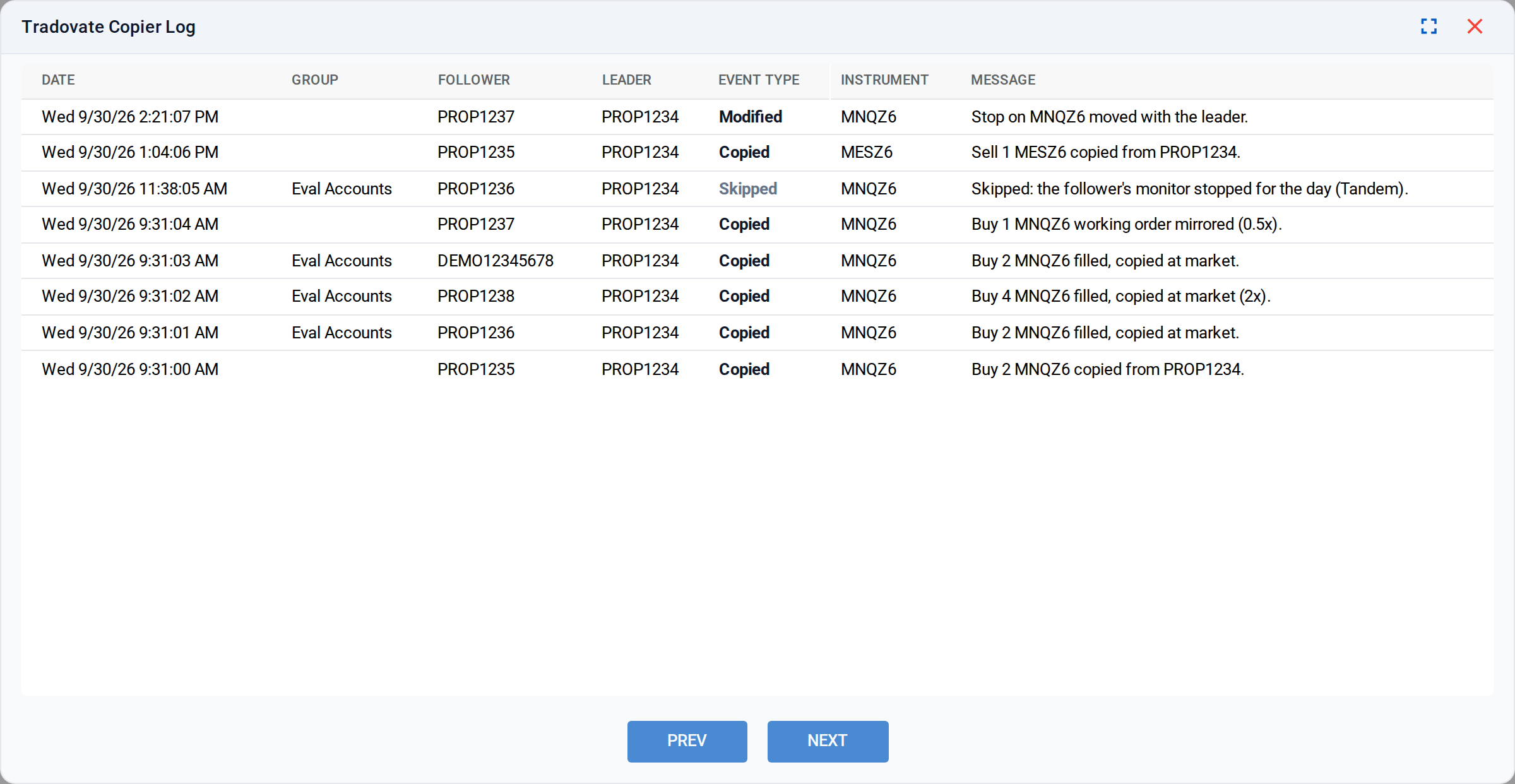Select 'Stop on MNQZ6 moved with the leader.' message

coord(1110,117)
